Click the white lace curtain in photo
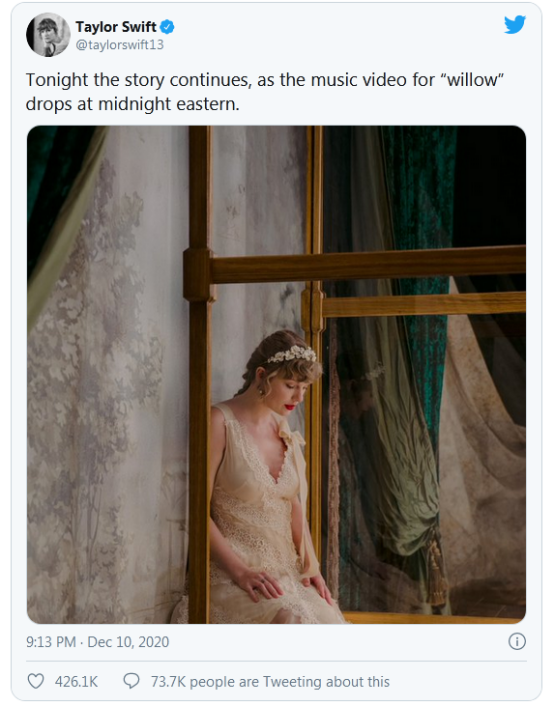 coord(108,383)
